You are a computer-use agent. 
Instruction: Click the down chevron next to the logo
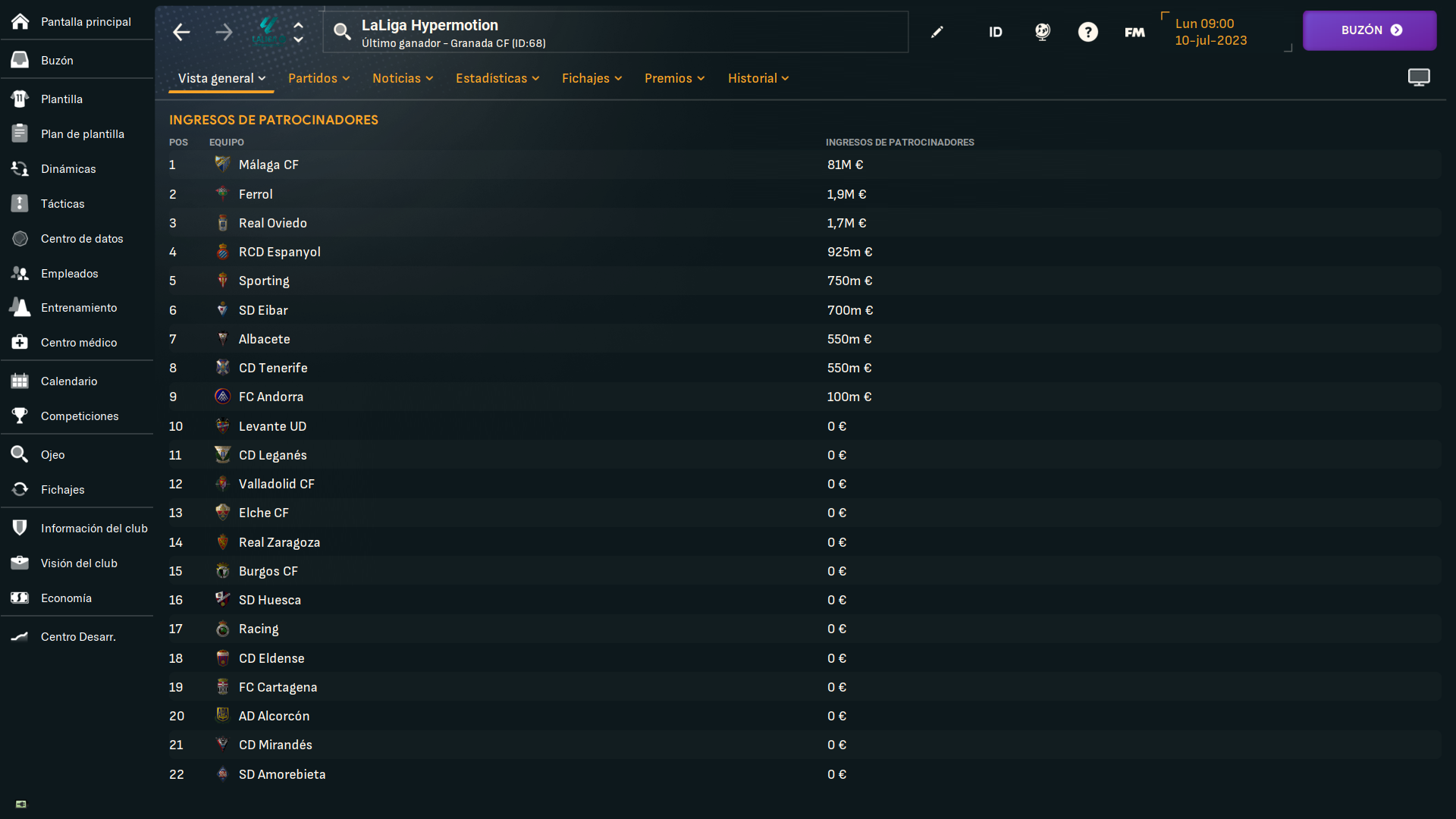click(x=299, y=39)
